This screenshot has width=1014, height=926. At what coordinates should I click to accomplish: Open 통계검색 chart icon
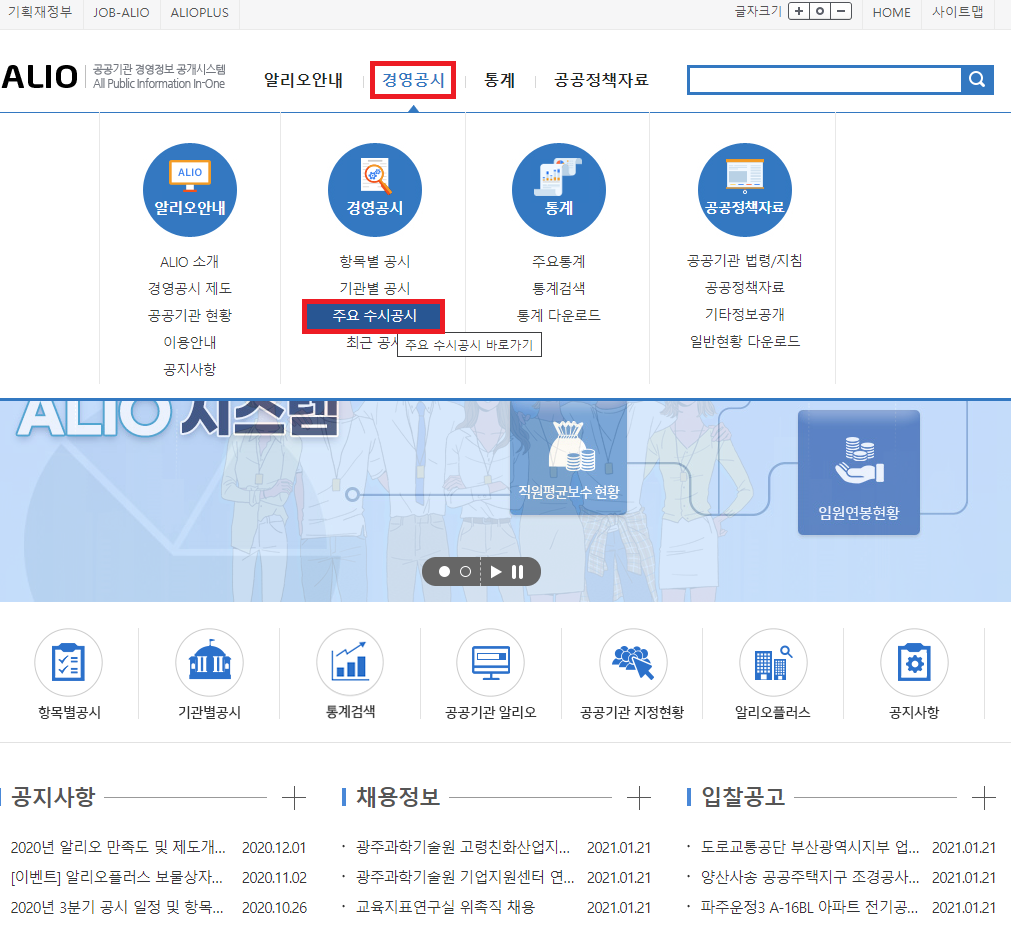(x=350, y=663)
